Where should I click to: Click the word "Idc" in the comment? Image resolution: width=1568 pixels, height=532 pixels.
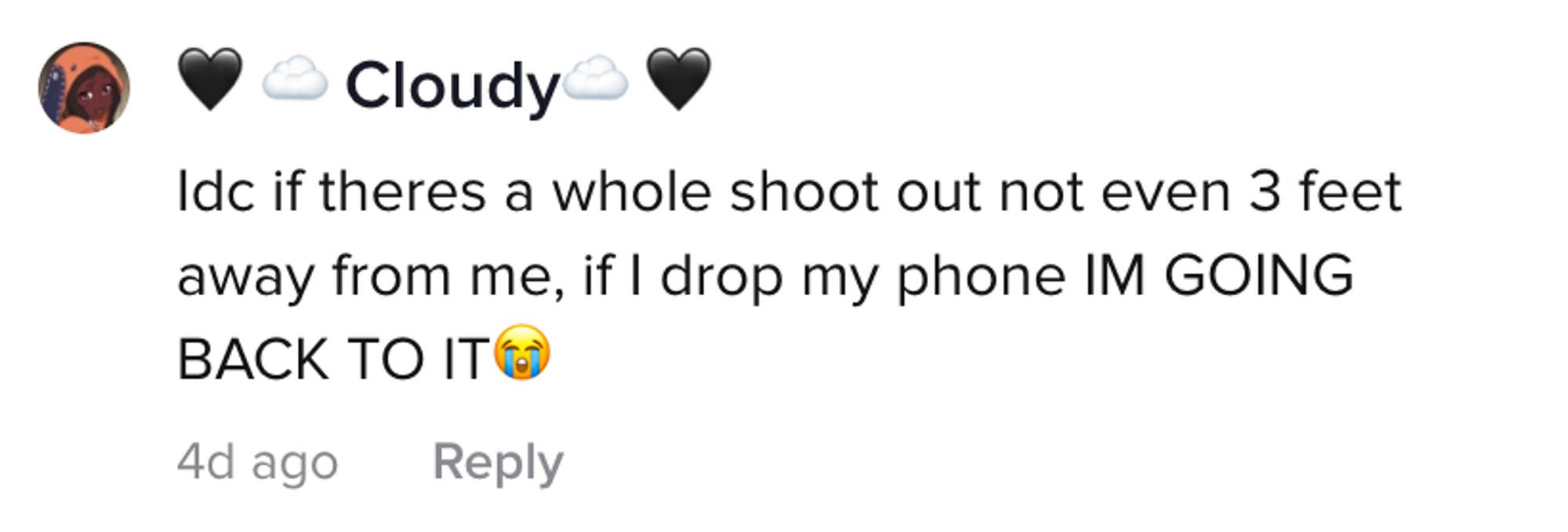coord(216,191)
